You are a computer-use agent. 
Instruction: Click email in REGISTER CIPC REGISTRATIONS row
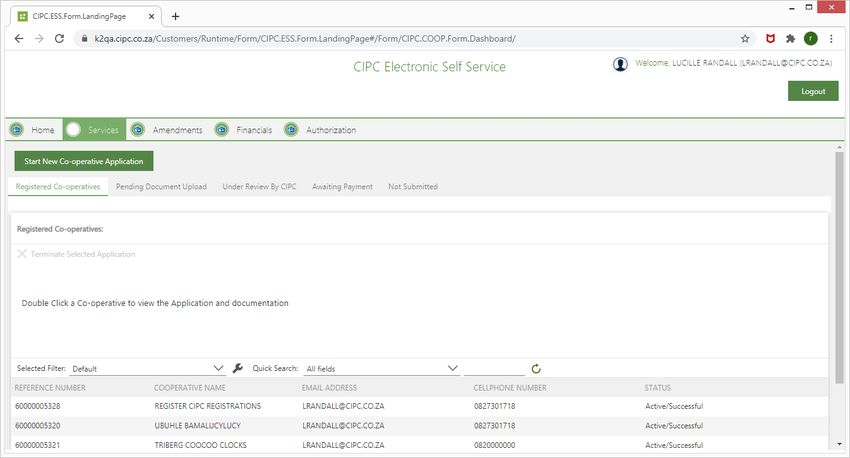pos(343,406)
